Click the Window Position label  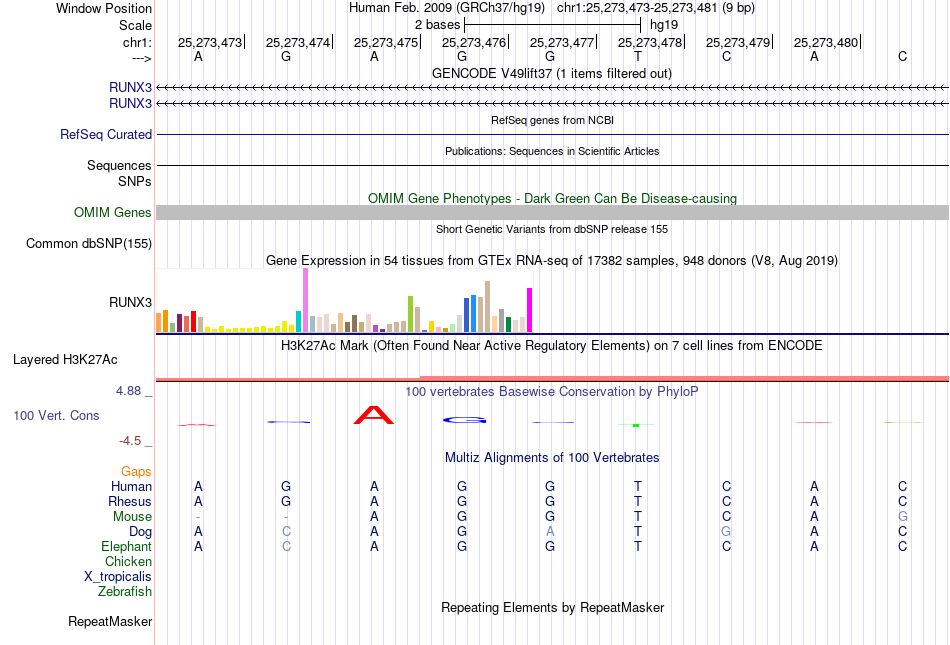pyautogui.click(x=104, y=8)
